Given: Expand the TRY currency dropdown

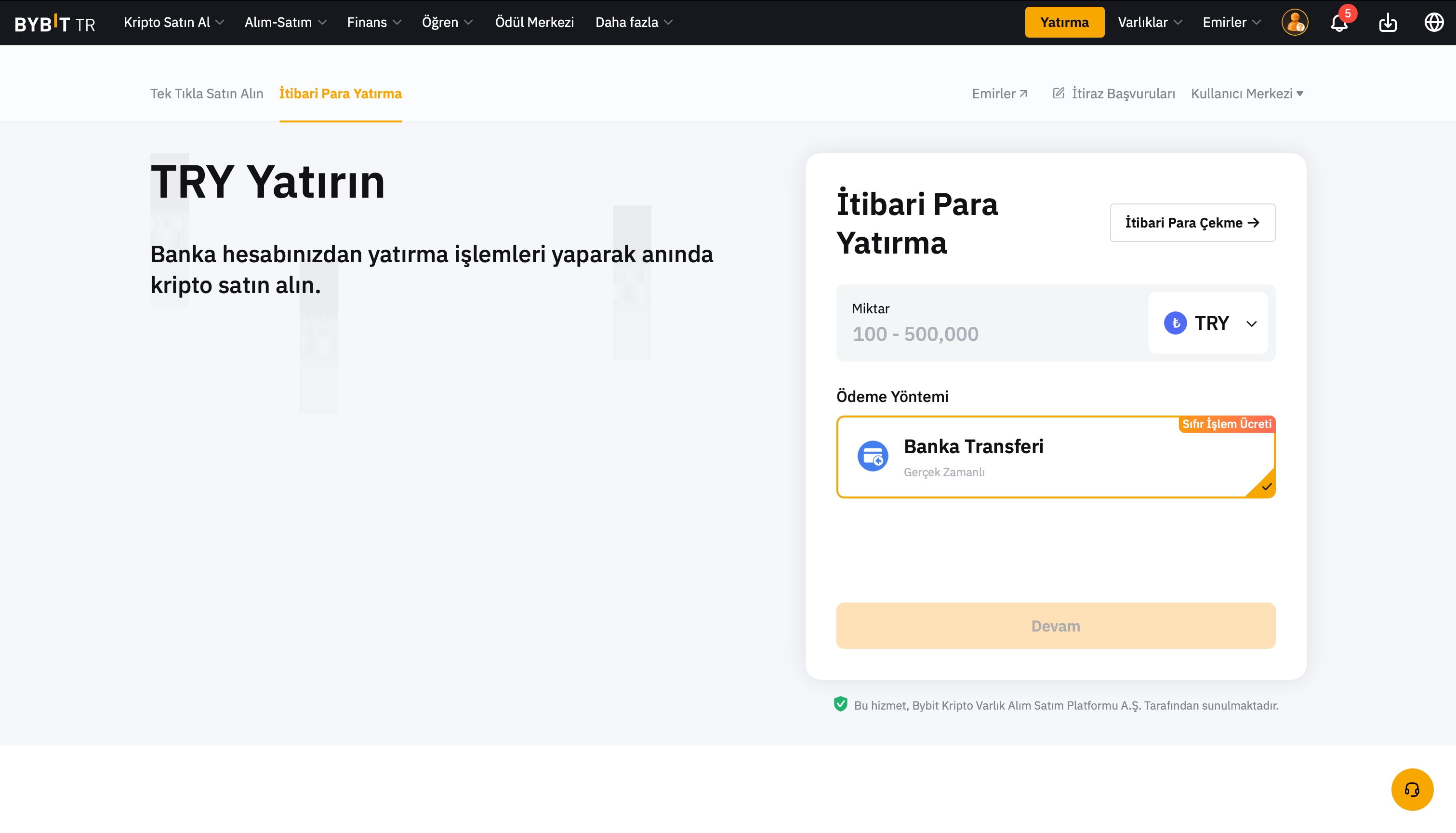Looking at the screenshot, I should pos(1208,323).
